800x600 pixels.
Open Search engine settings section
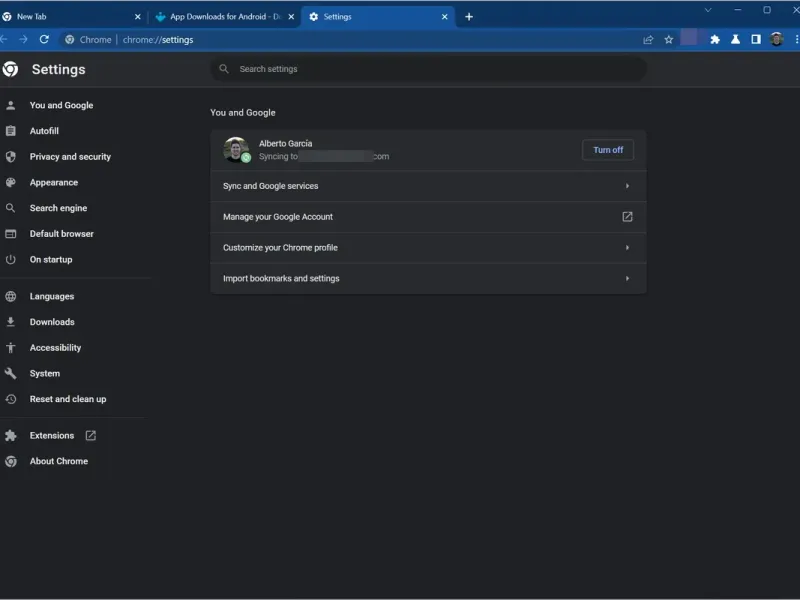[58, 208]
